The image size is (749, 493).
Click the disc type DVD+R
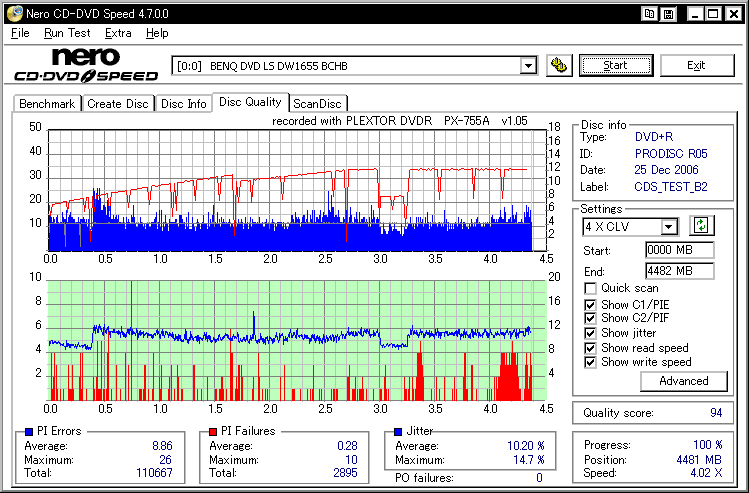click(x=654, y=137)
